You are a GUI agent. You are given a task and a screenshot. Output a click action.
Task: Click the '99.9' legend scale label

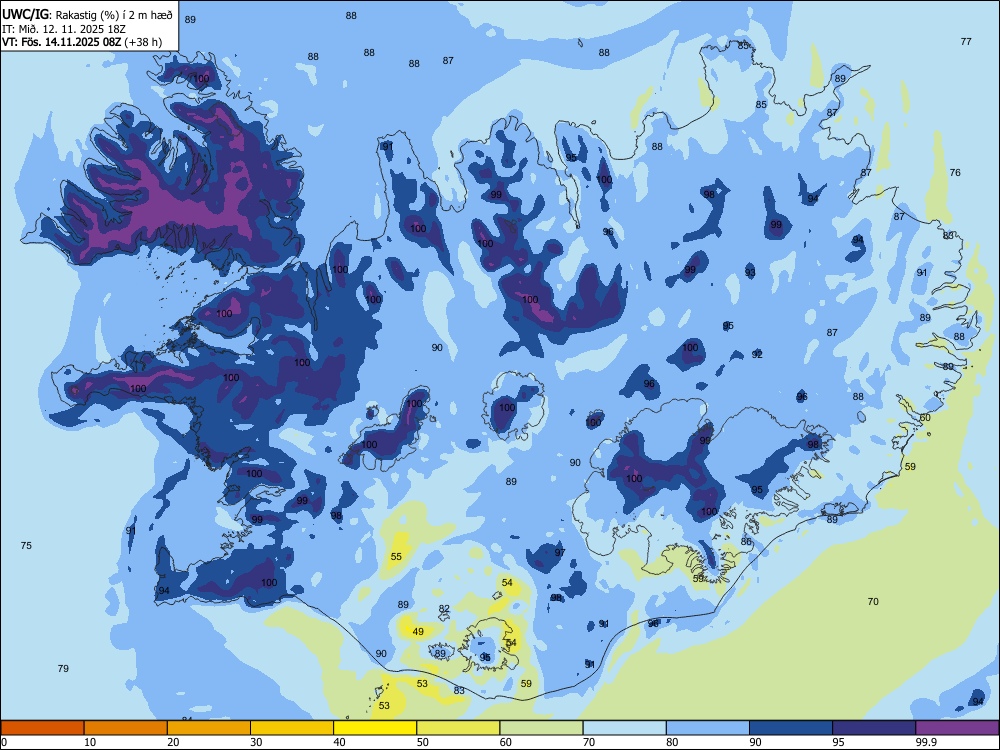pyautogui.click(x=925, y=742)
